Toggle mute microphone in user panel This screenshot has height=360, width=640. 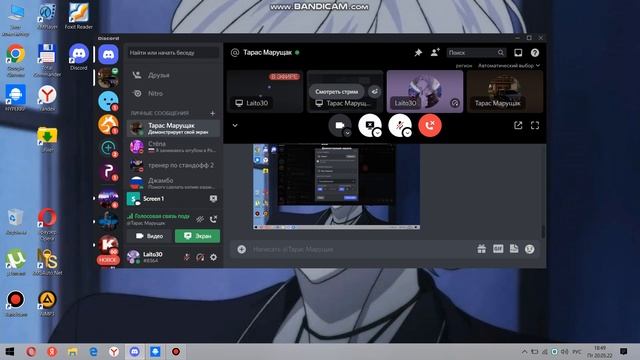187,257
